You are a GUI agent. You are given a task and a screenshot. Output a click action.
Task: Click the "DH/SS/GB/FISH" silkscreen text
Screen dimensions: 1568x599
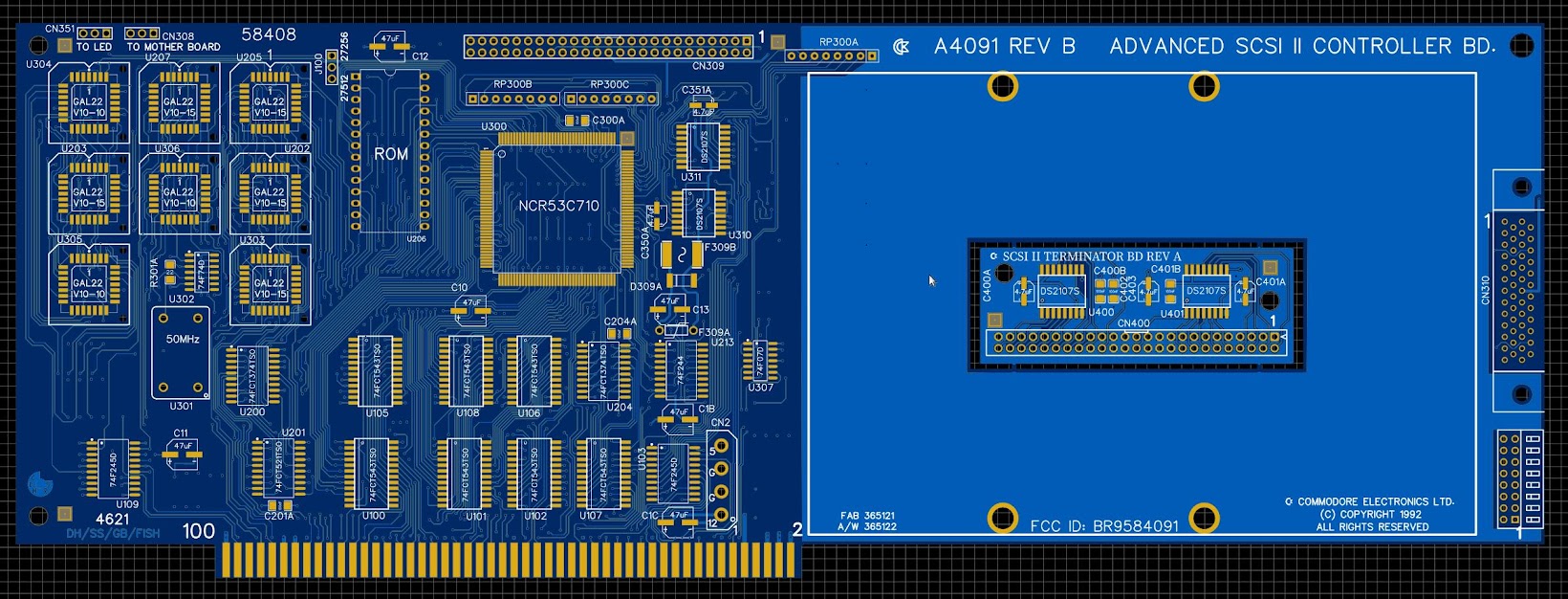(x=113, y=533)
